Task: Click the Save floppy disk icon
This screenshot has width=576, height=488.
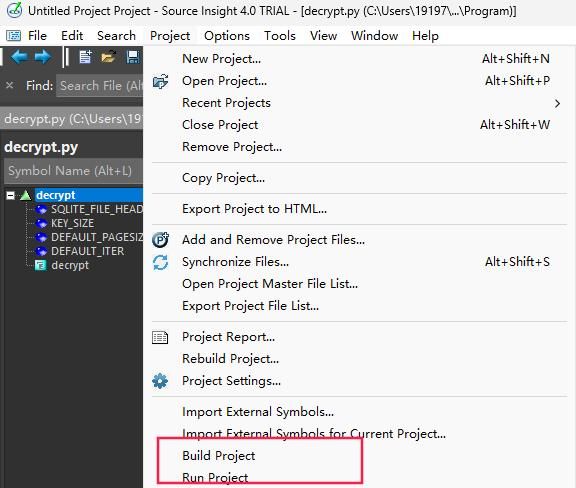Action: [133, 57]
